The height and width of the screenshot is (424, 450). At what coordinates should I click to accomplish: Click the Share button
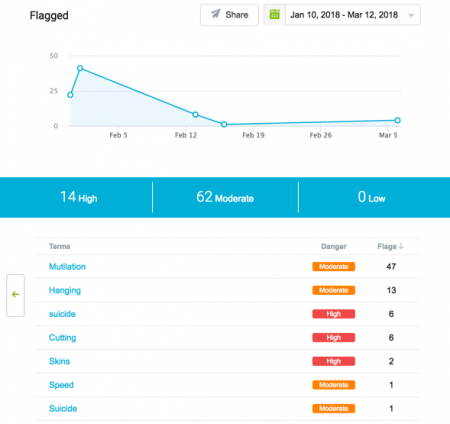pyautogui.click(x=229, y=15)
